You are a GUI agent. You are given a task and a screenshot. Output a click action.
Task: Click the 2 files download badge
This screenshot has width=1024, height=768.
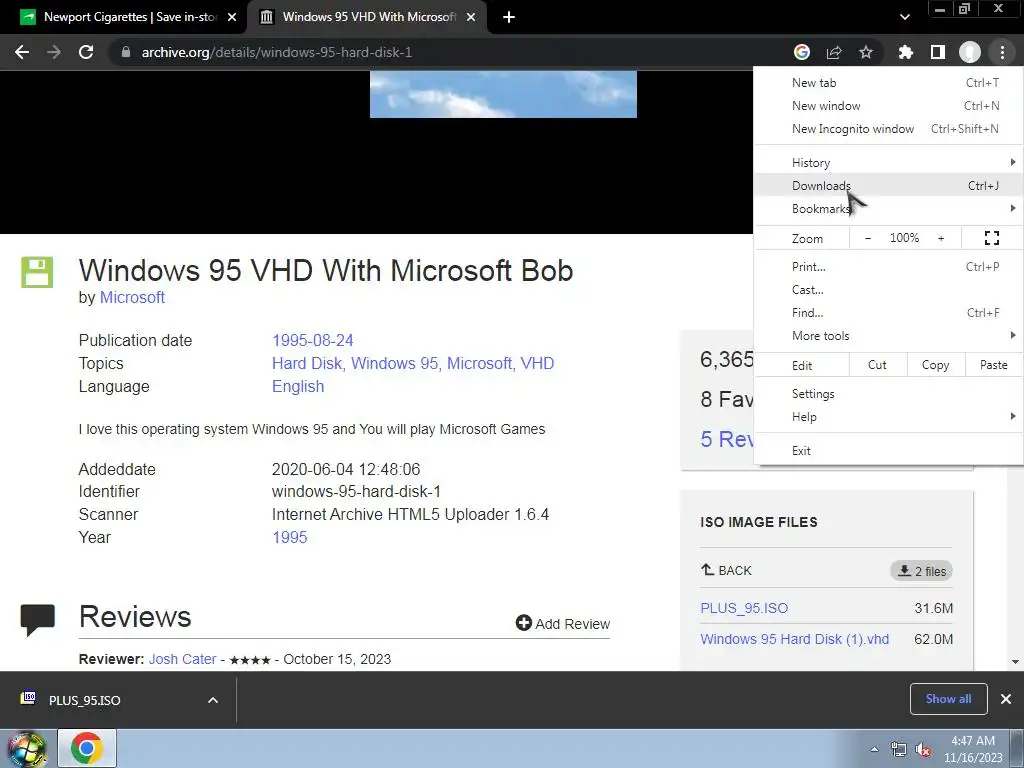click(921, 571)
